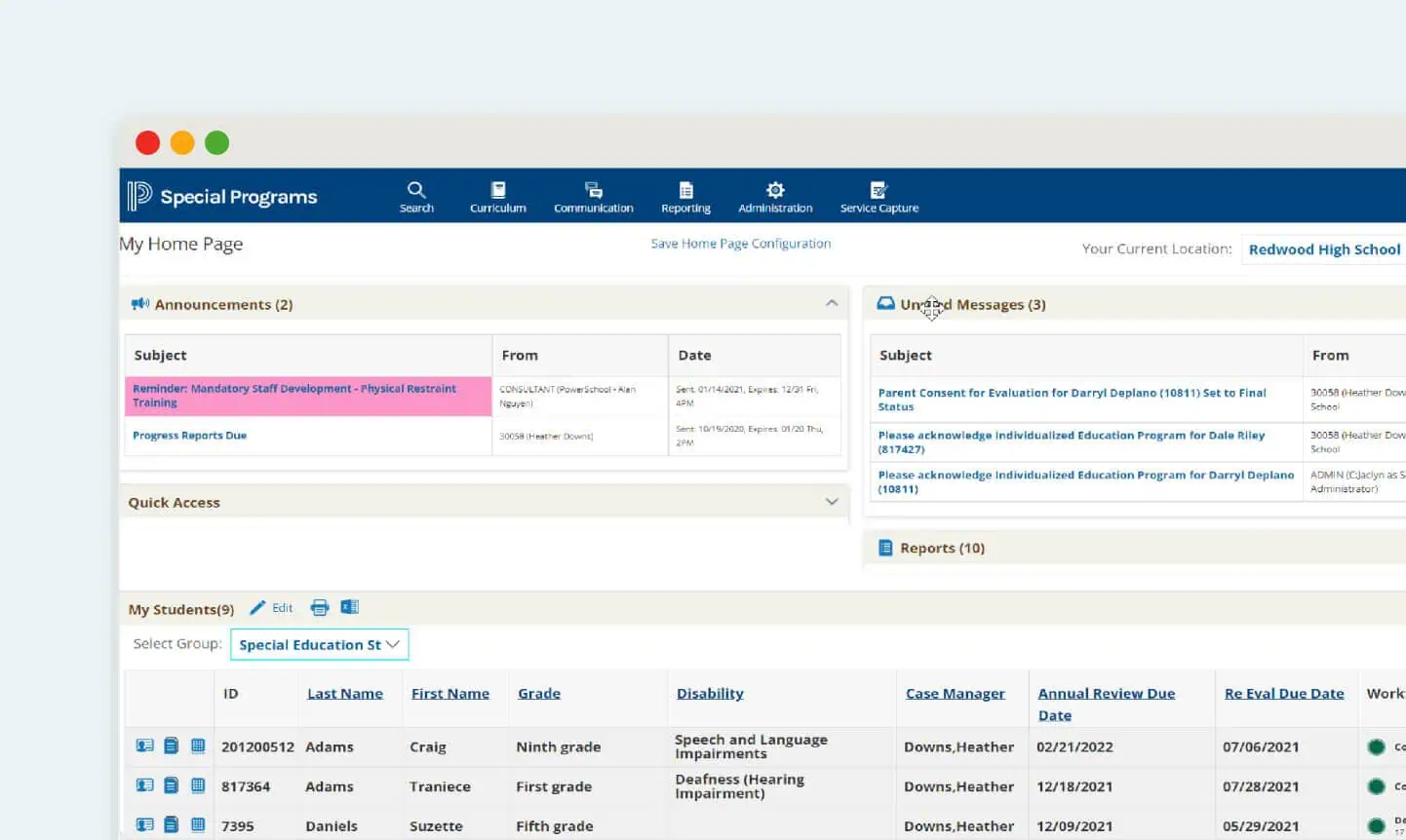Select the highlighted Physical Restraint Training announcement

293,395
